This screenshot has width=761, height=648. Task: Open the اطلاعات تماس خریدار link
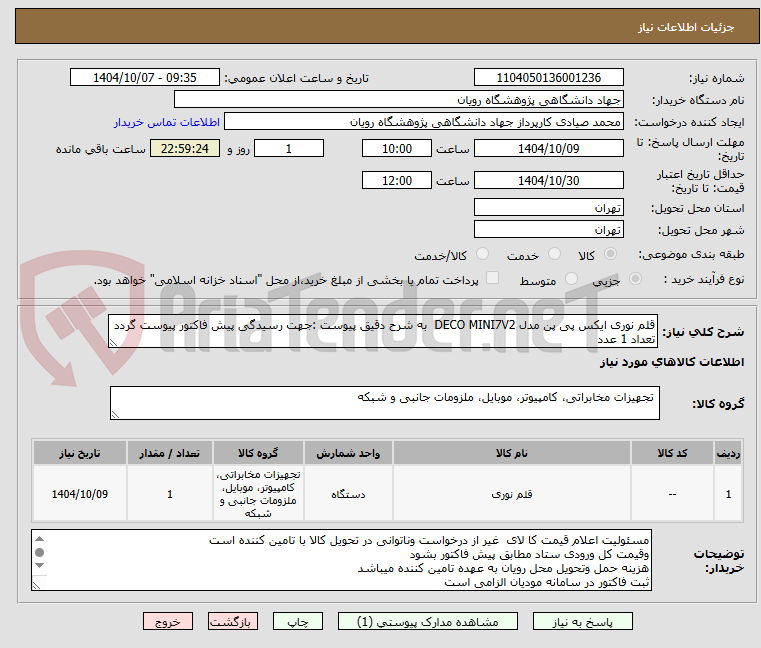[167, 122]
